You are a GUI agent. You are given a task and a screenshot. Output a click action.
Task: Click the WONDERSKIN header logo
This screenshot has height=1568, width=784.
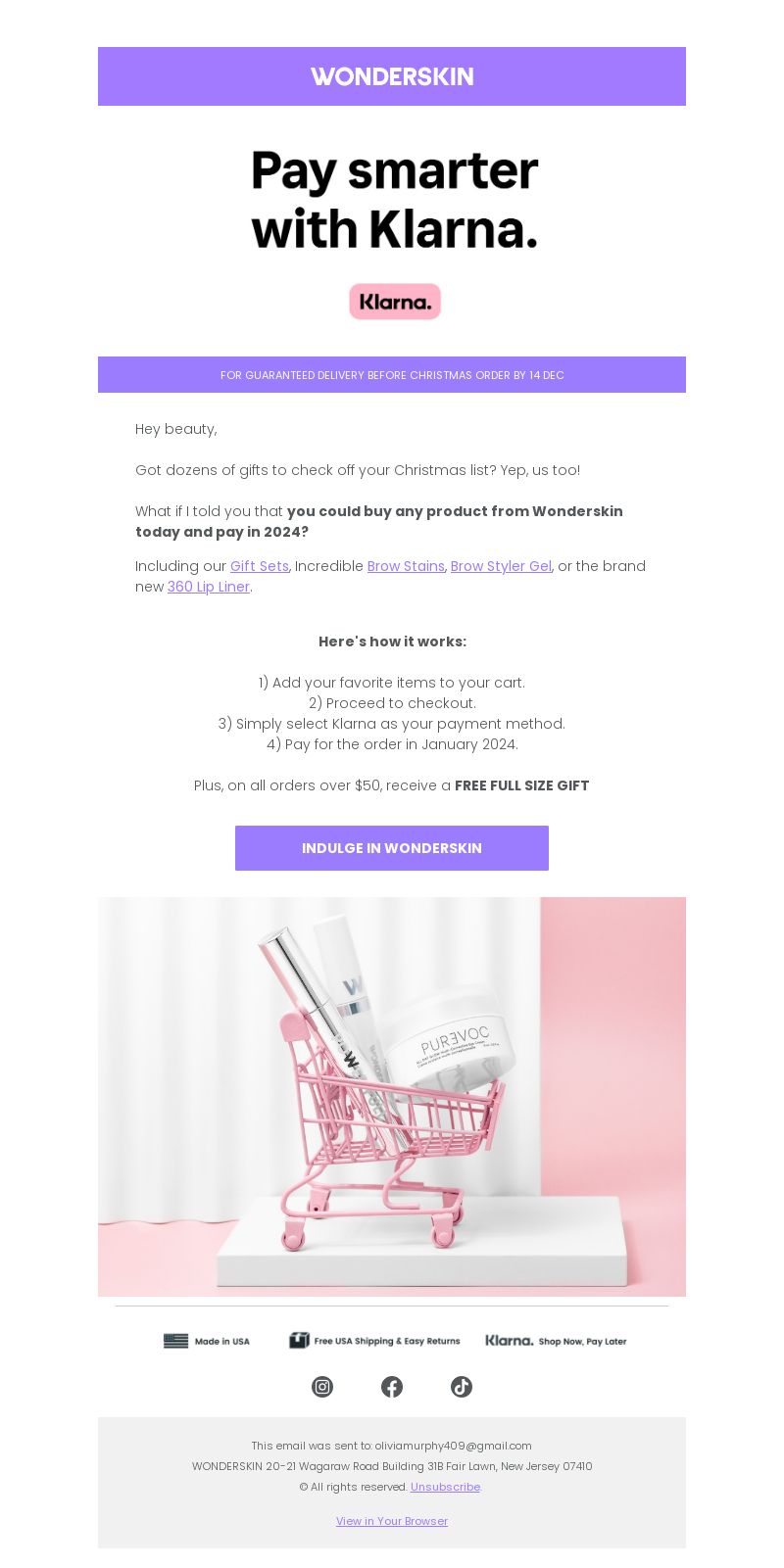(392, 76)
